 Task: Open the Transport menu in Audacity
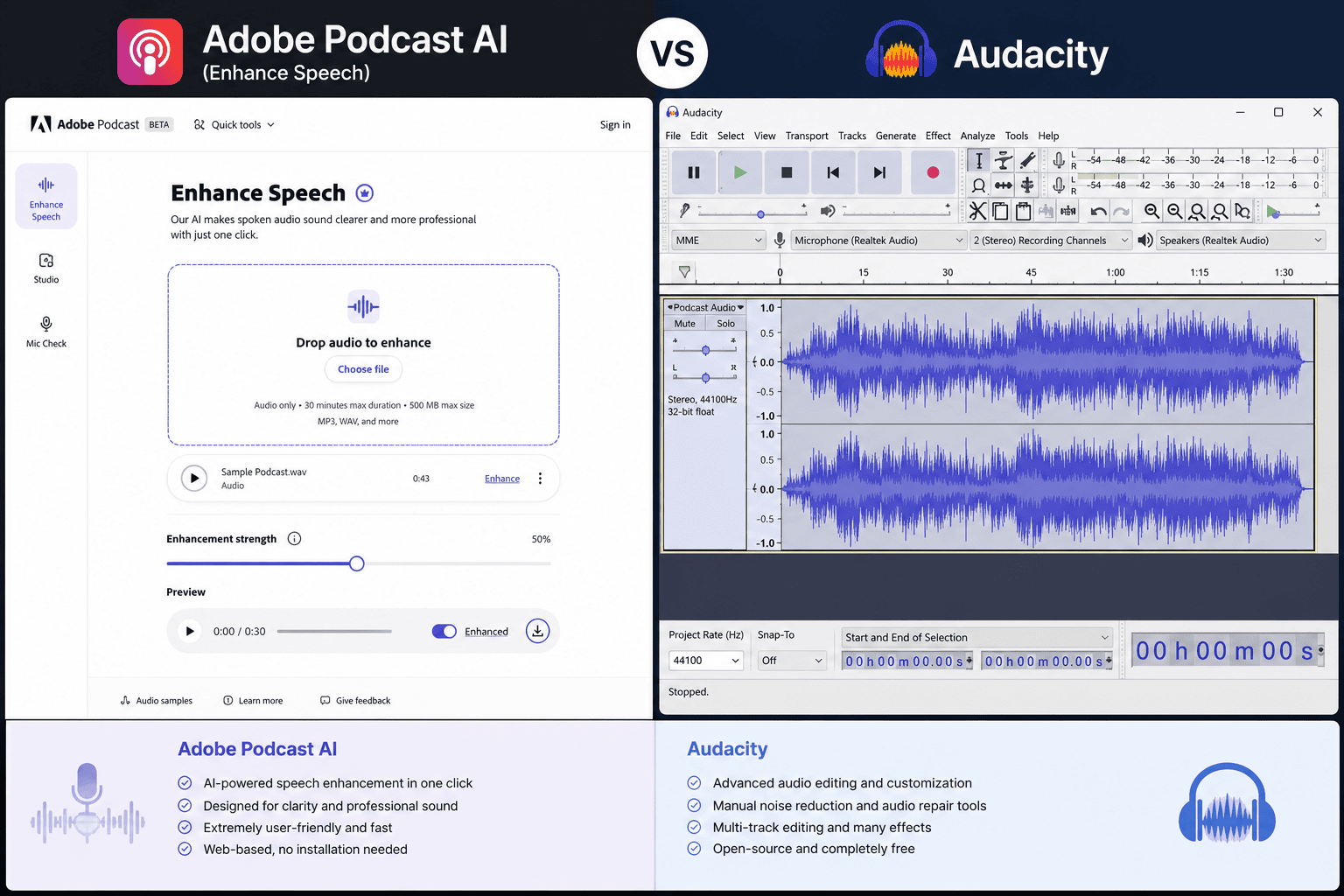click(x=807, y=136)
